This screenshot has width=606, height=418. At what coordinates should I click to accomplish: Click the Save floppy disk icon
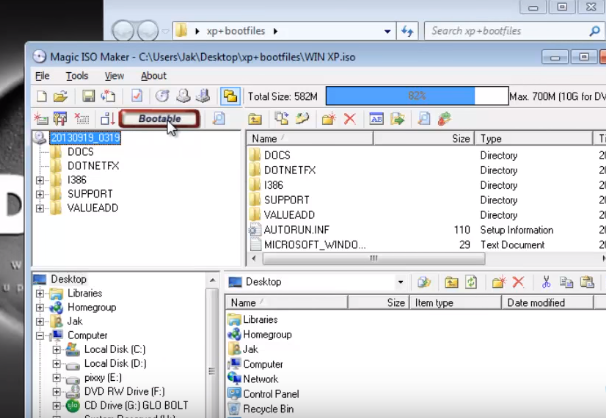point(87,96)
